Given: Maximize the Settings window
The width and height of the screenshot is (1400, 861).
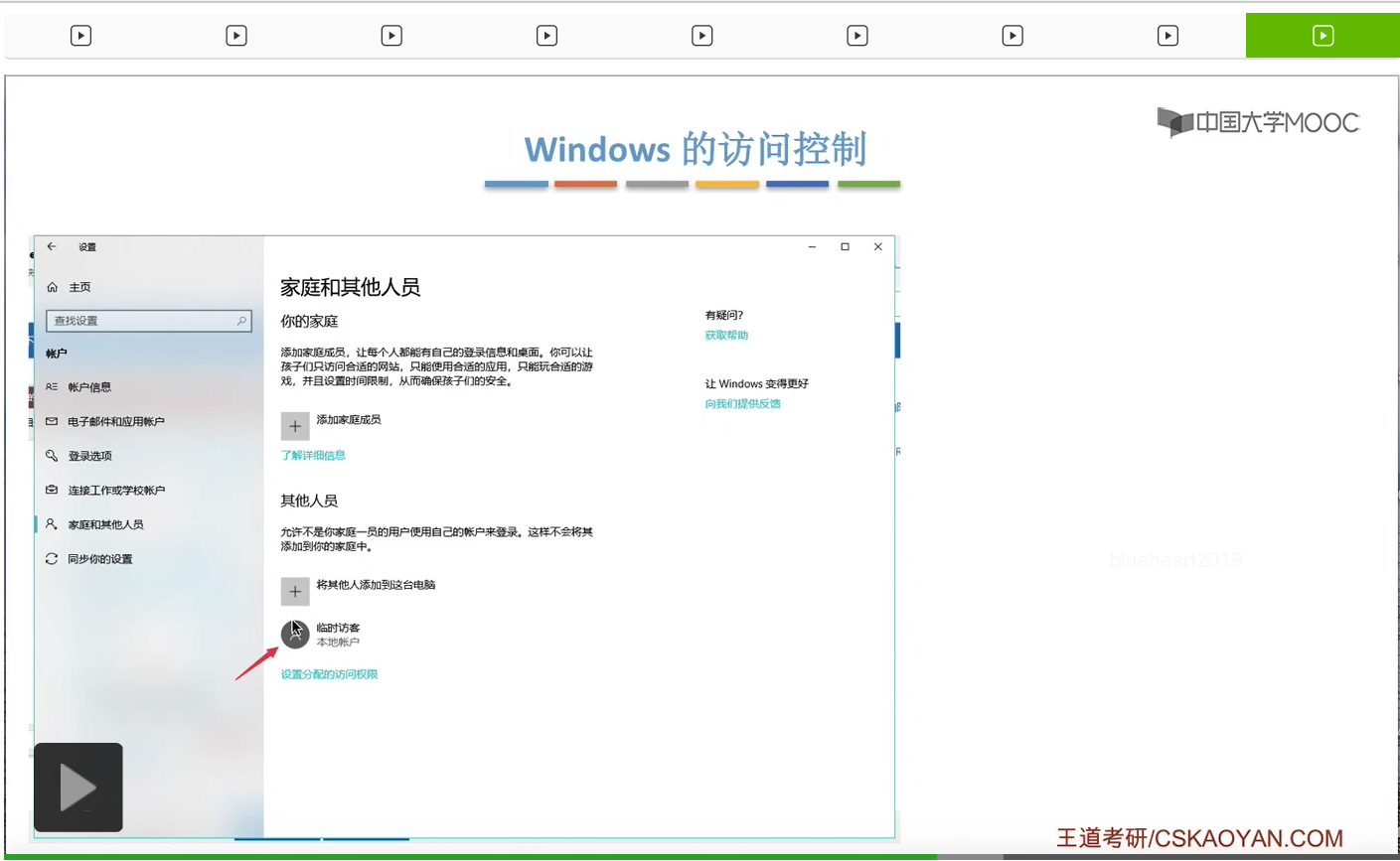Looking at the screenshot, I should 845,247.
